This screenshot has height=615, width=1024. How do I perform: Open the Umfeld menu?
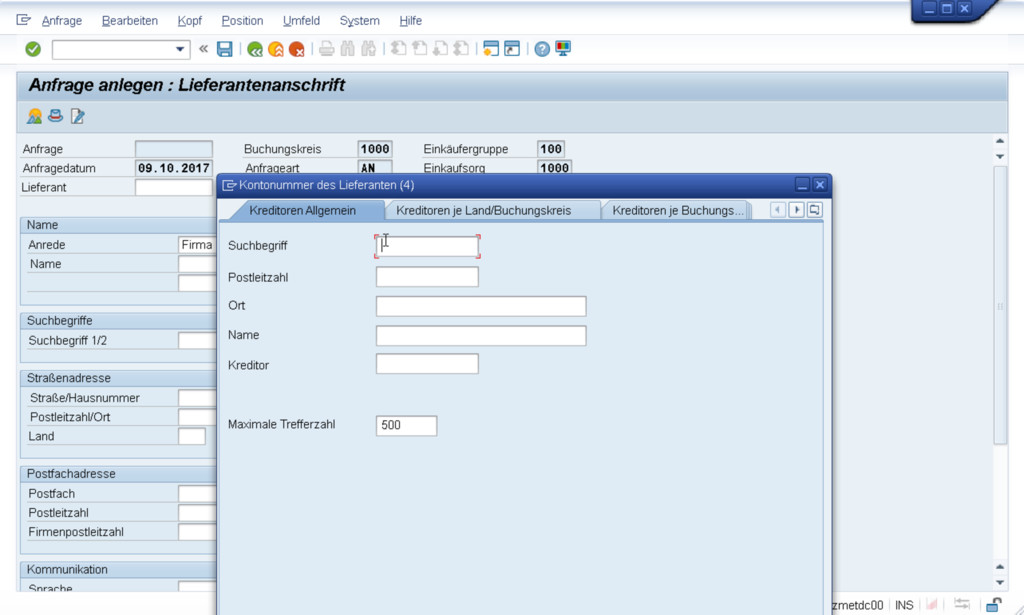301,21
